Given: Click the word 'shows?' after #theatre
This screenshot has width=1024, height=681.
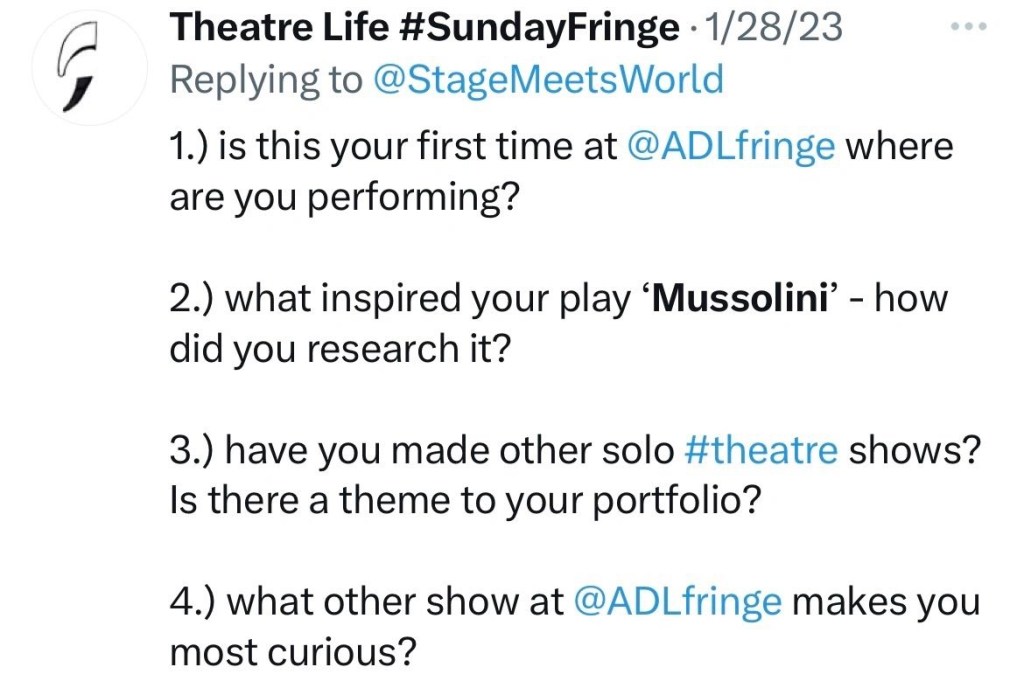Looking at the screenshot, I should [913, 451].
